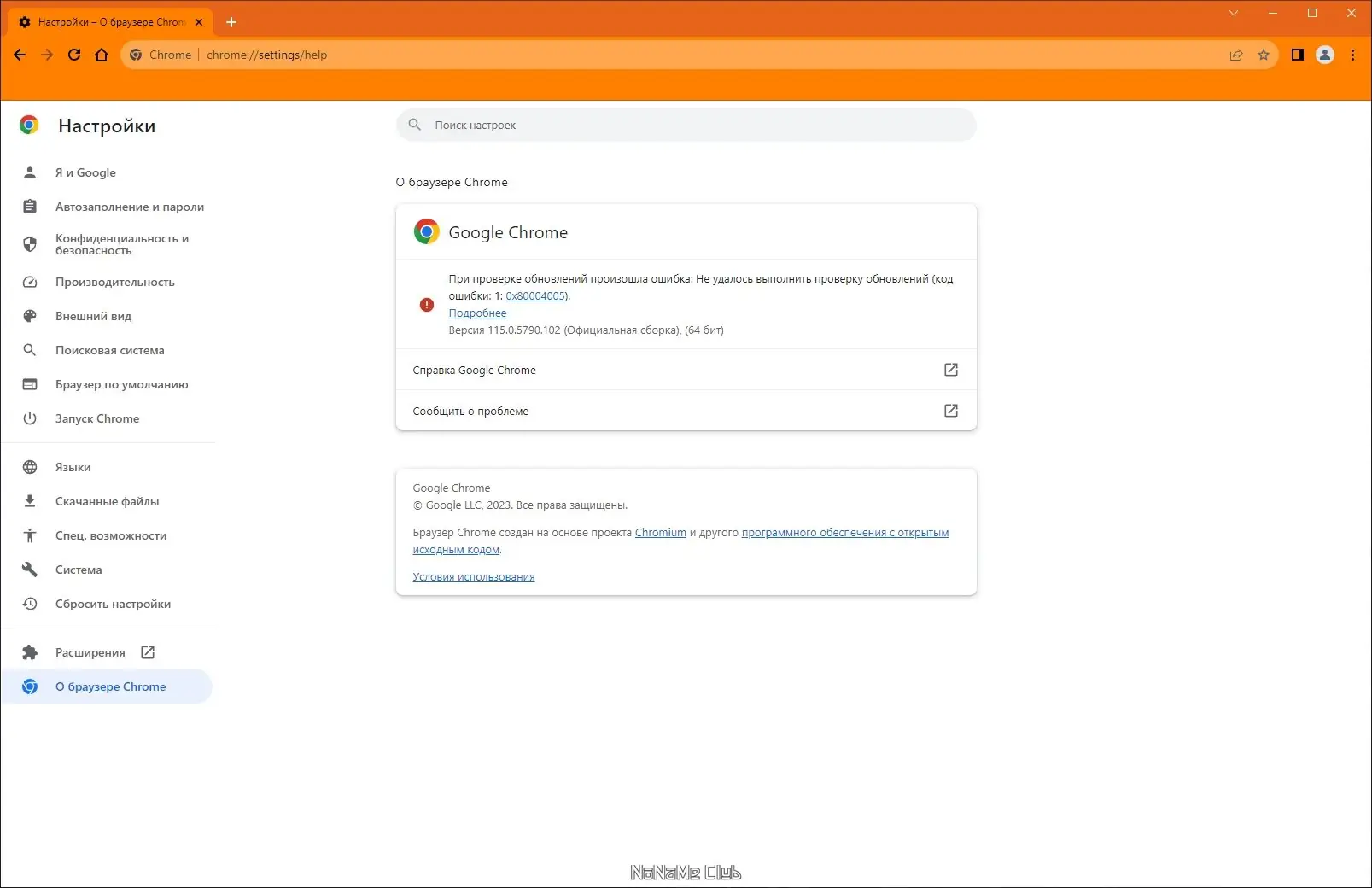Click the forward navigation arrow

[x=47, y=55]
